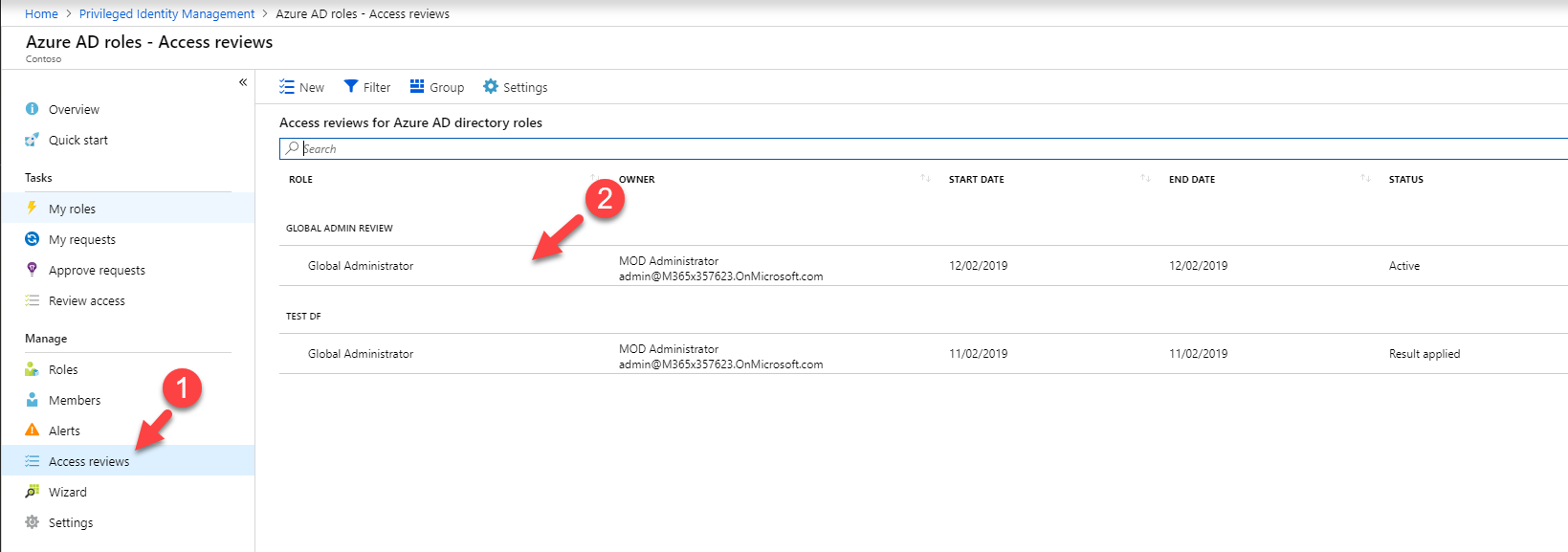Click the START DATE column header
The height and width of the screenshot is (552, 1568).
[x=977, y=179]
